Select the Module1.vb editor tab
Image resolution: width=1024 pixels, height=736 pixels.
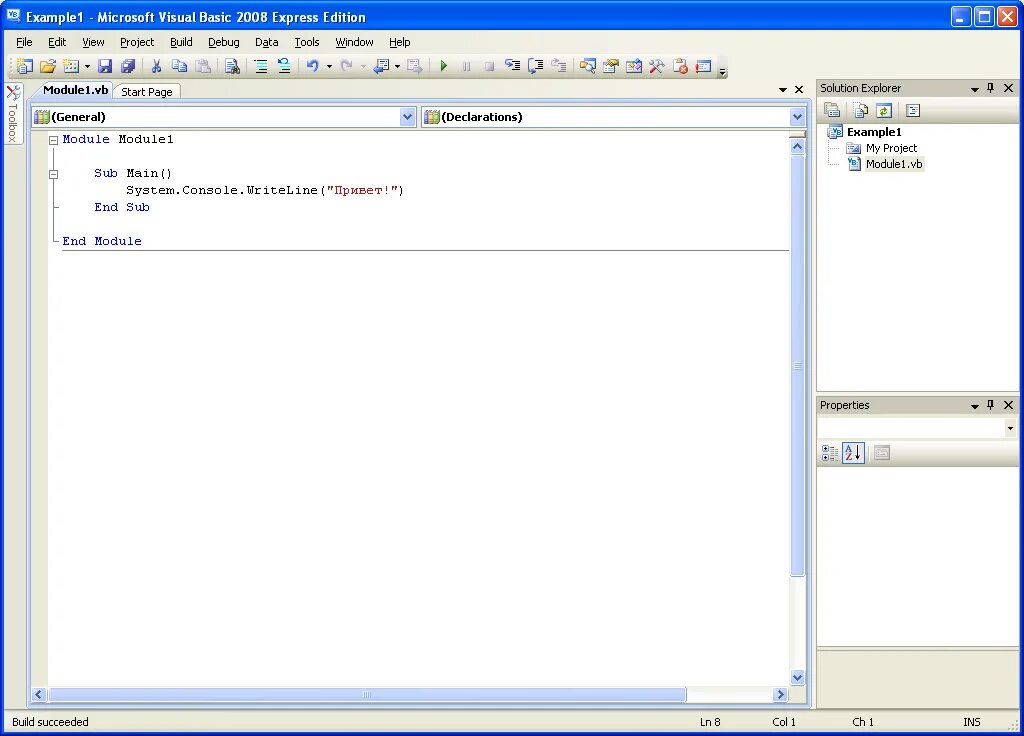click(75, 90)
